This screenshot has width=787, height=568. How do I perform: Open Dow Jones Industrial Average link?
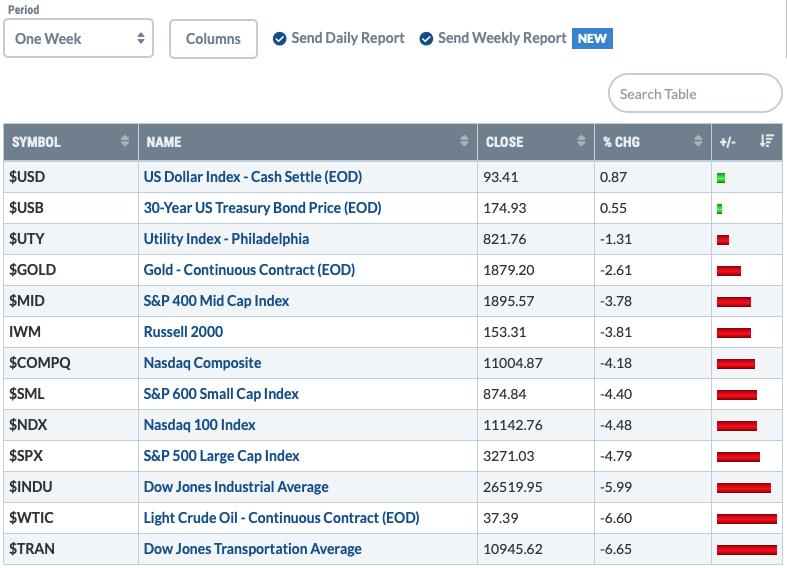(x=236, y=487)
